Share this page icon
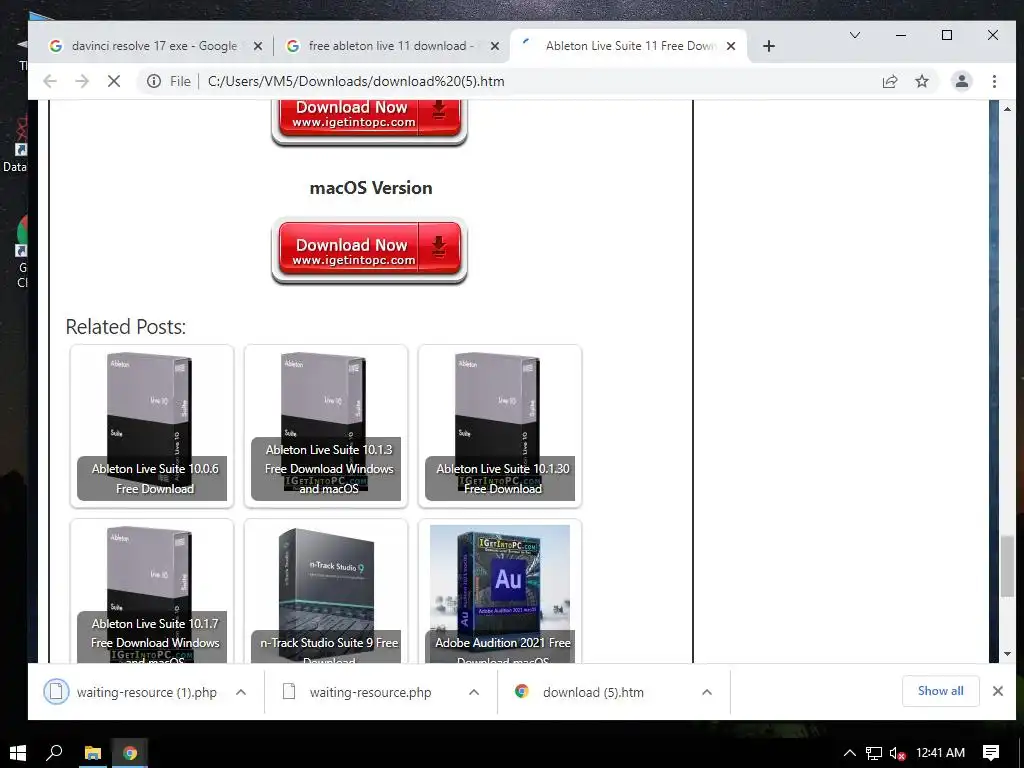Image resolution: width=1024 pixels, height=768 pixels. [889, 81]
